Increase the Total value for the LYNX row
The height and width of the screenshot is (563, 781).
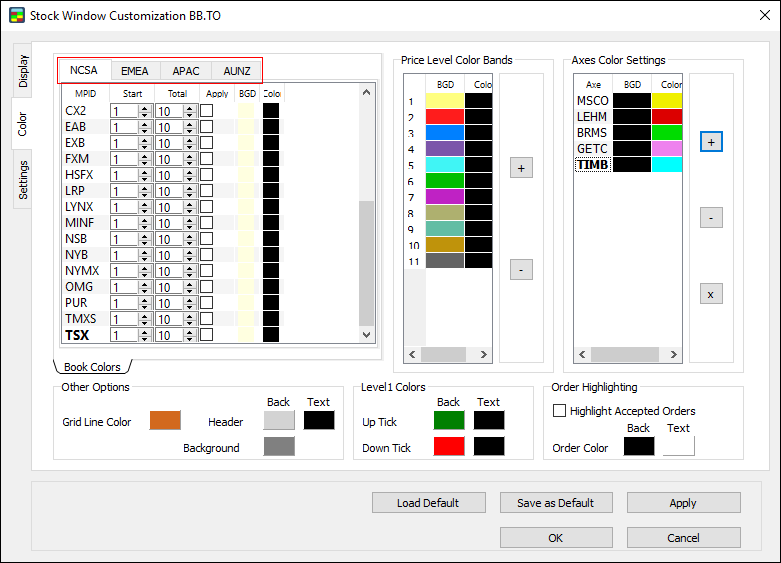click(190, 203)
